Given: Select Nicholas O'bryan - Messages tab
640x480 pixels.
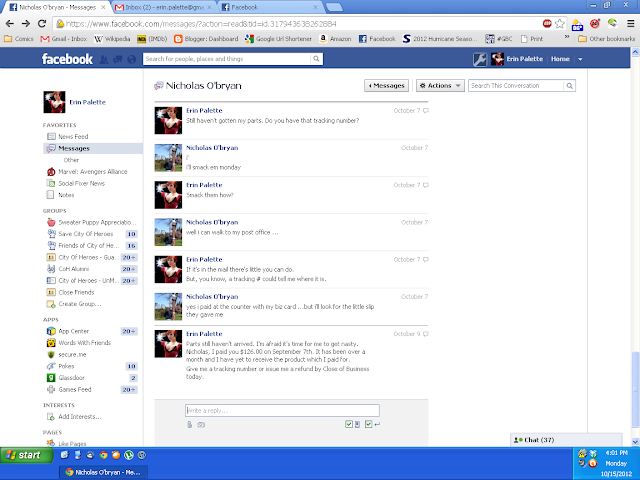Looking at the screenshot, I should tap(57, 7).
